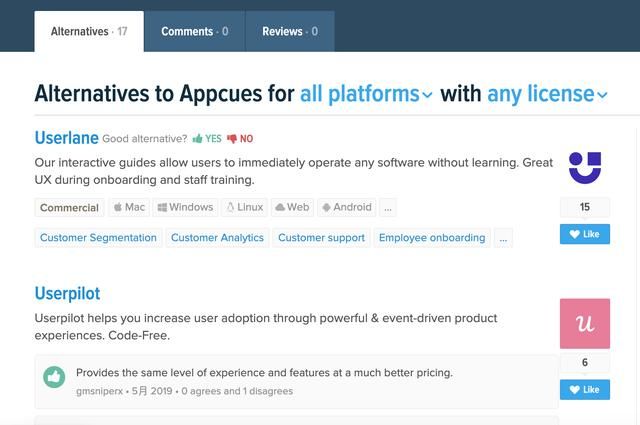Expand more platforms ellipsis after Android
This screenshot has width=640, height=425.
388,207
